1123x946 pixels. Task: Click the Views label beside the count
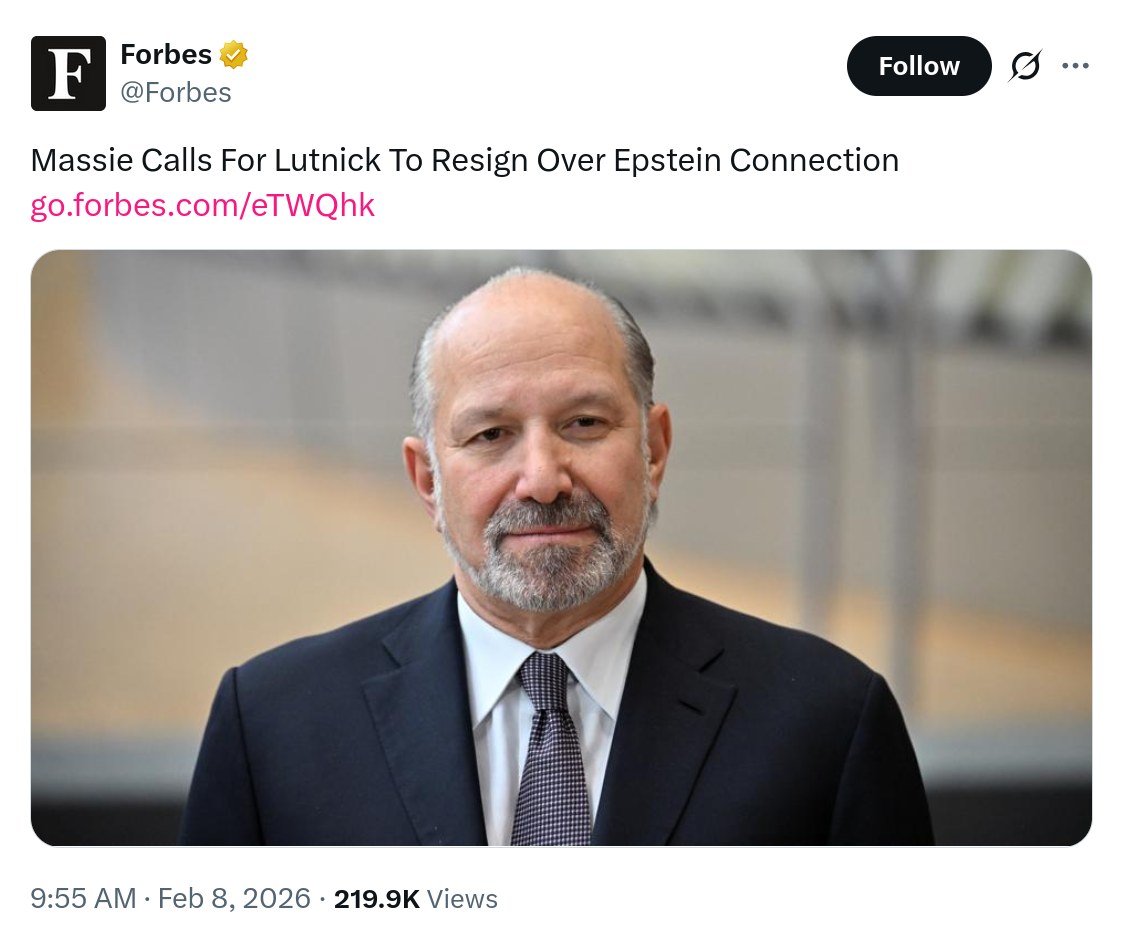pos(462,899)
